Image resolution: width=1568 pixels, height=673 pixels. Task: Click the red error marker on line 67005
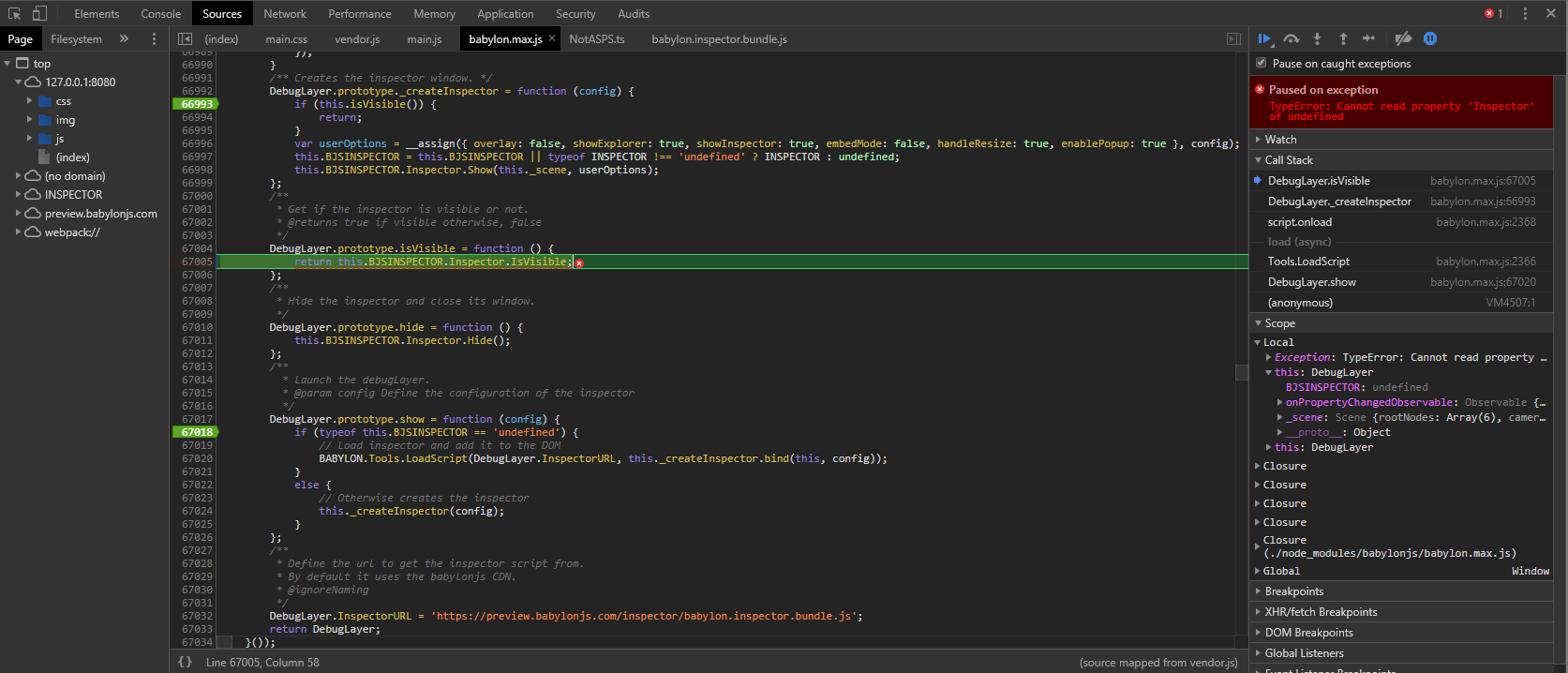coord(579,262)
